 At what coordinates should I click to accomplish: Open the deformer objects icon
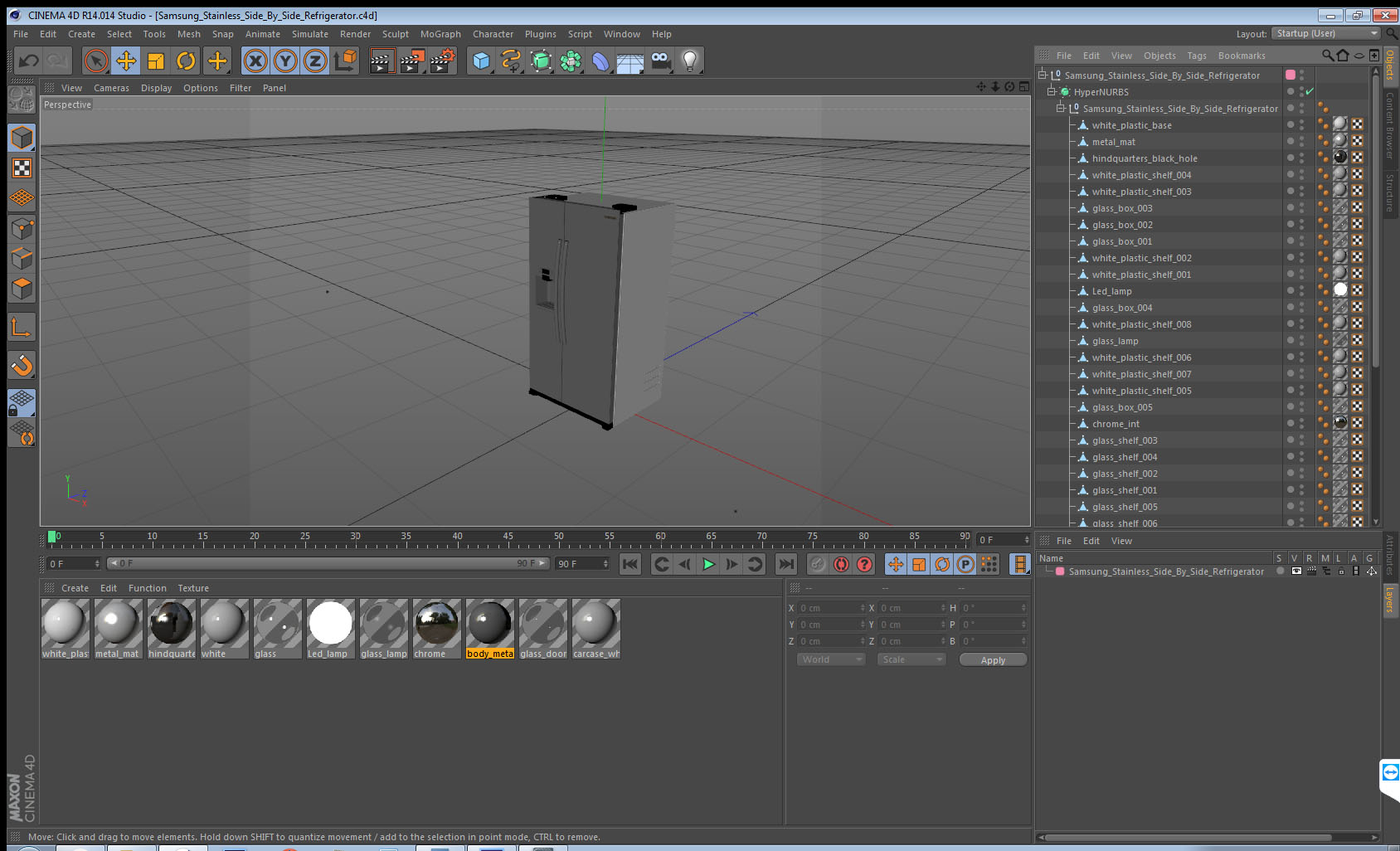click(600, 61)
